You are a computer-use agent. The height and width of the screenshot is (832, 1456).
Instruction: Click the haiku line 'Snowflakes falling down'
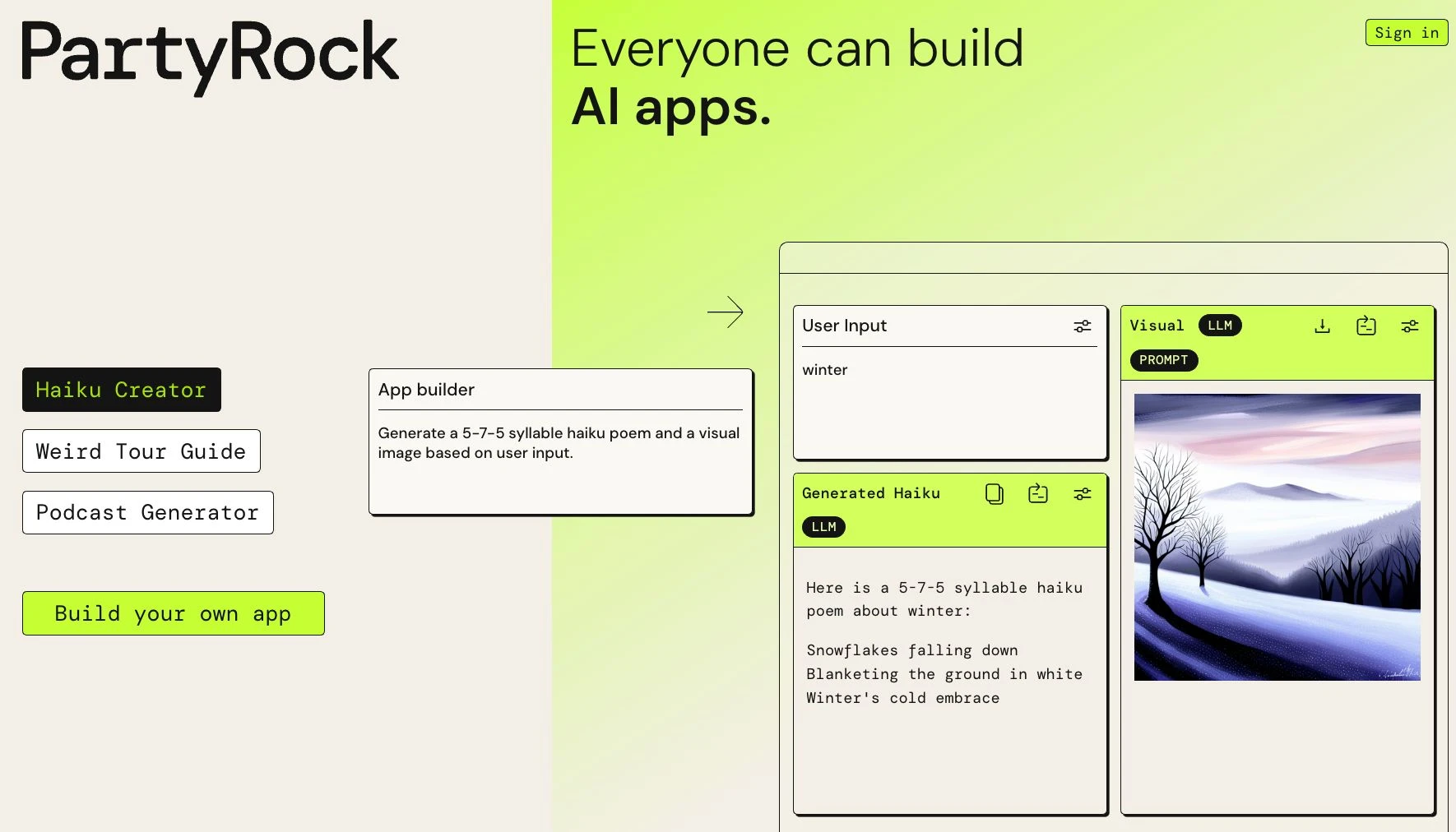tap(912, 650)
